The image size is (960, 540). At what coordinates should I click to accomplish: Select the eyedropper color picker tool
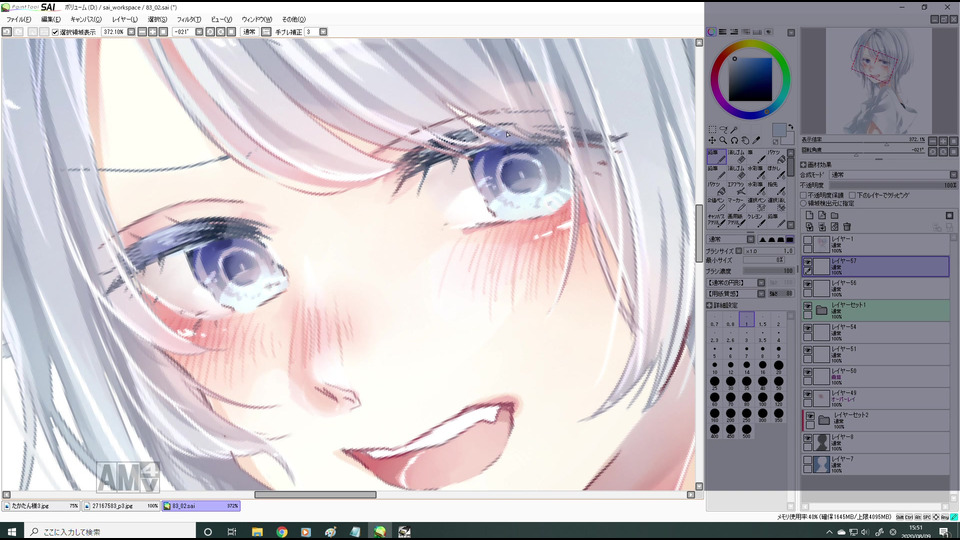coord(756,140)
